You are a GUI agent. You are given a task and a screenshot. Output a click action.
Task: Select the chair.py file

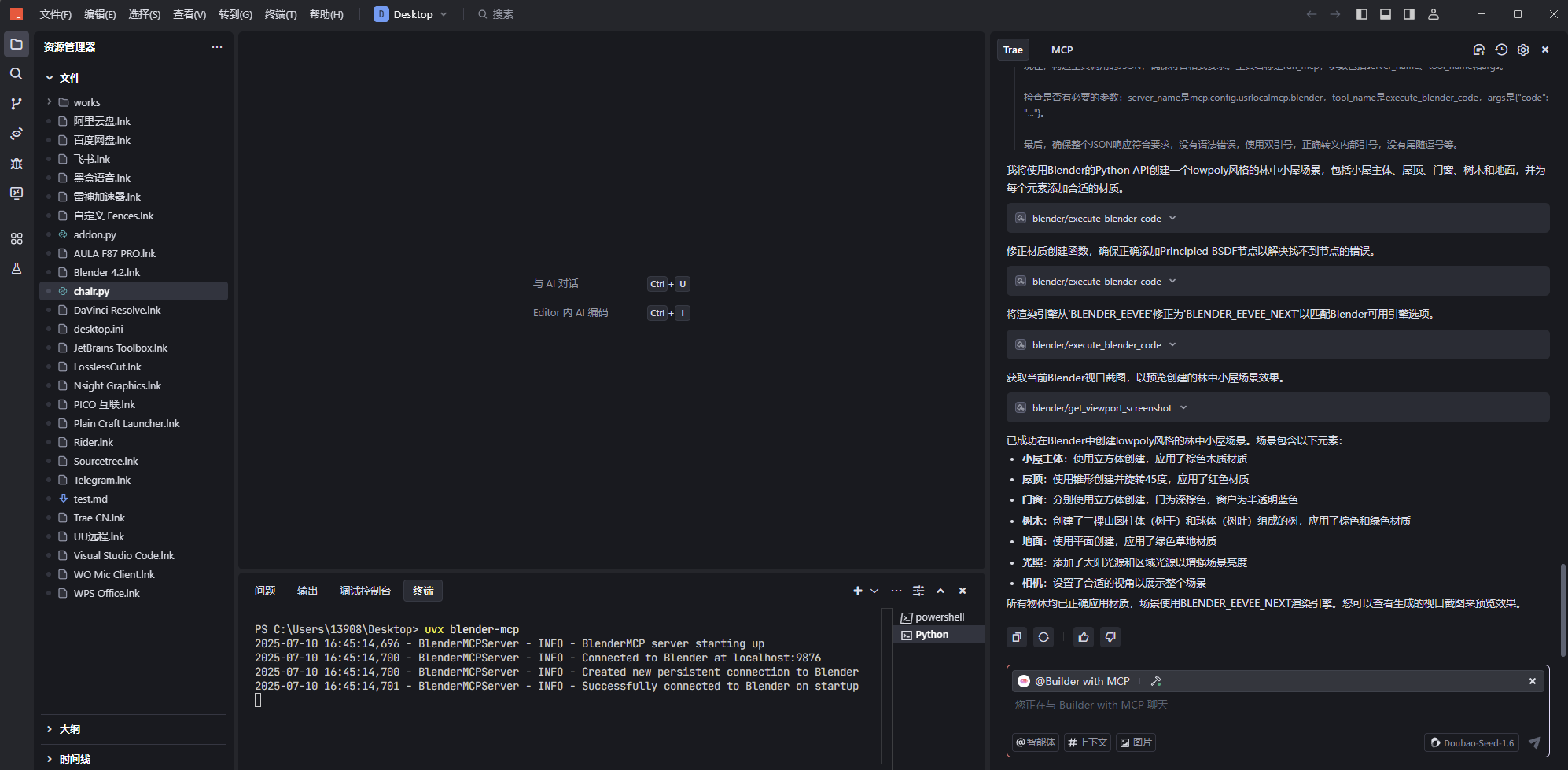[91, 291]
